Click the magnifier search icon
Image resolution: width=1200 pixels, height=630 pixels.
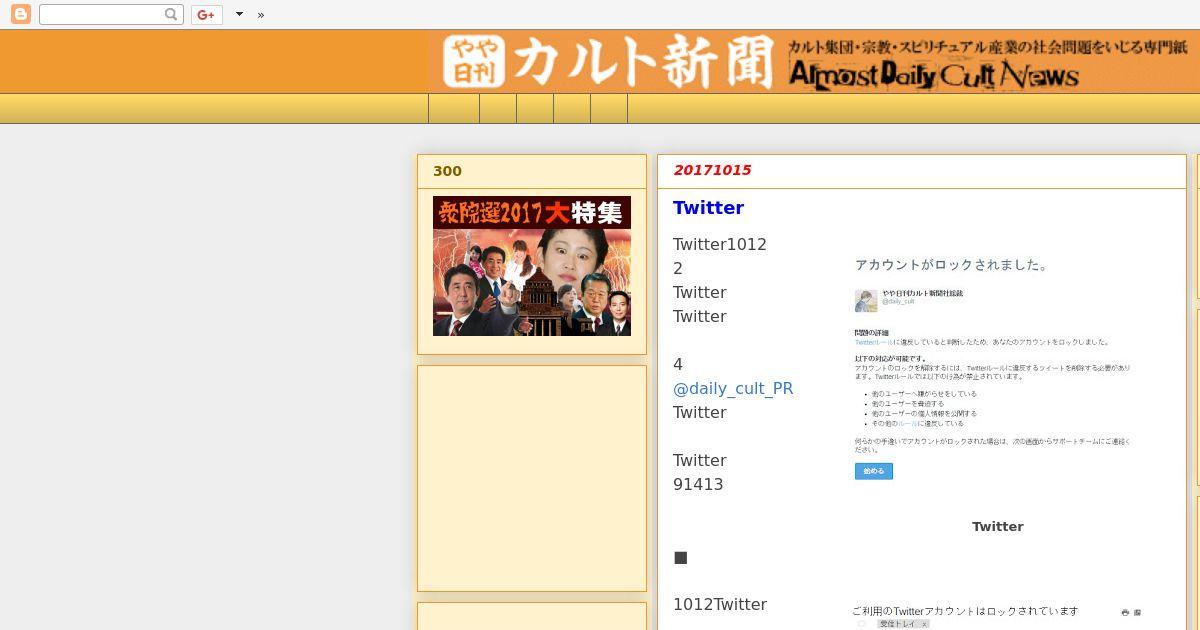click(172, 14)
